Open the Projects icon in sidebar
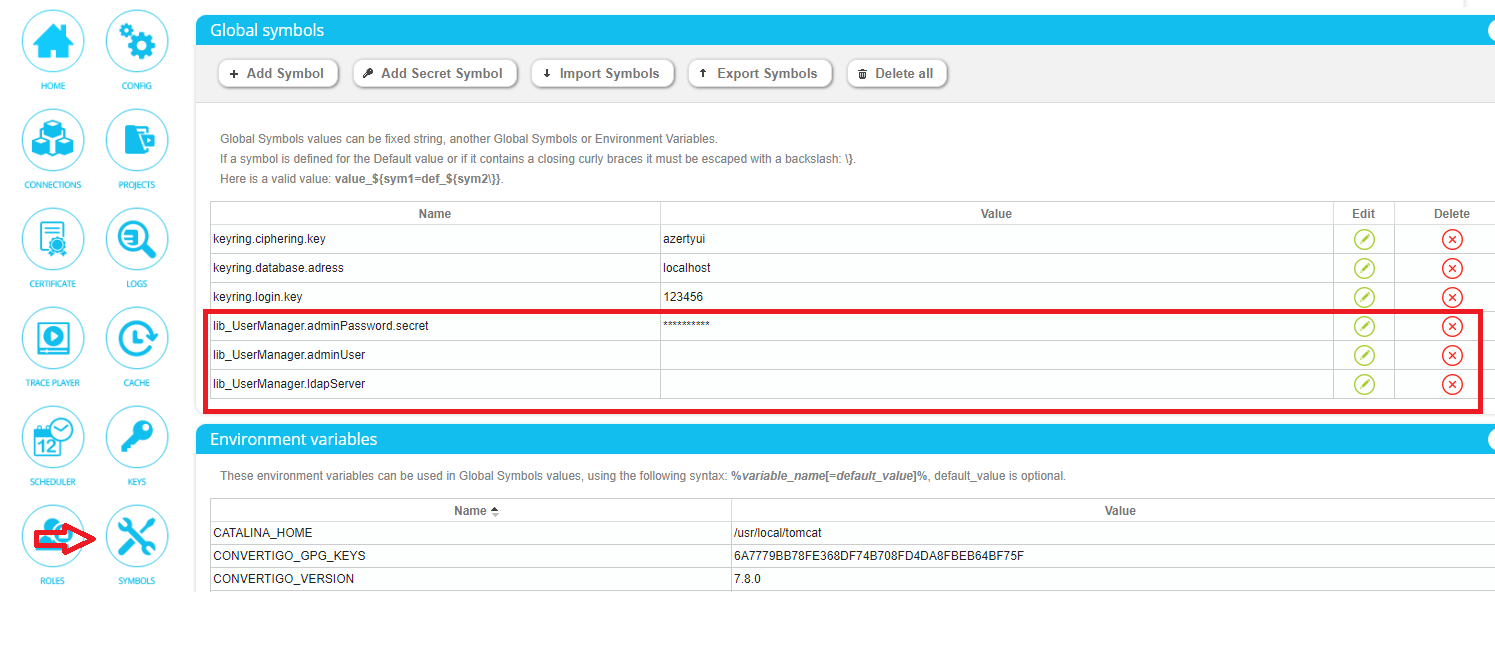The image size is (1495, 670). 137,141
